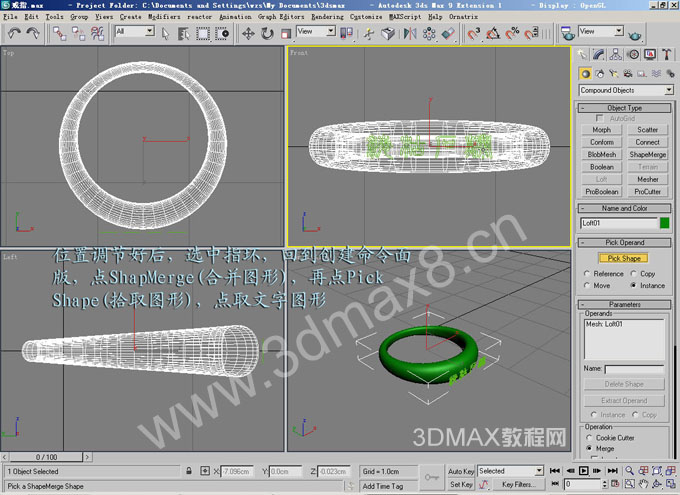Open the File menu
This screenshot has height=495, width=680.
coord(10,16)
